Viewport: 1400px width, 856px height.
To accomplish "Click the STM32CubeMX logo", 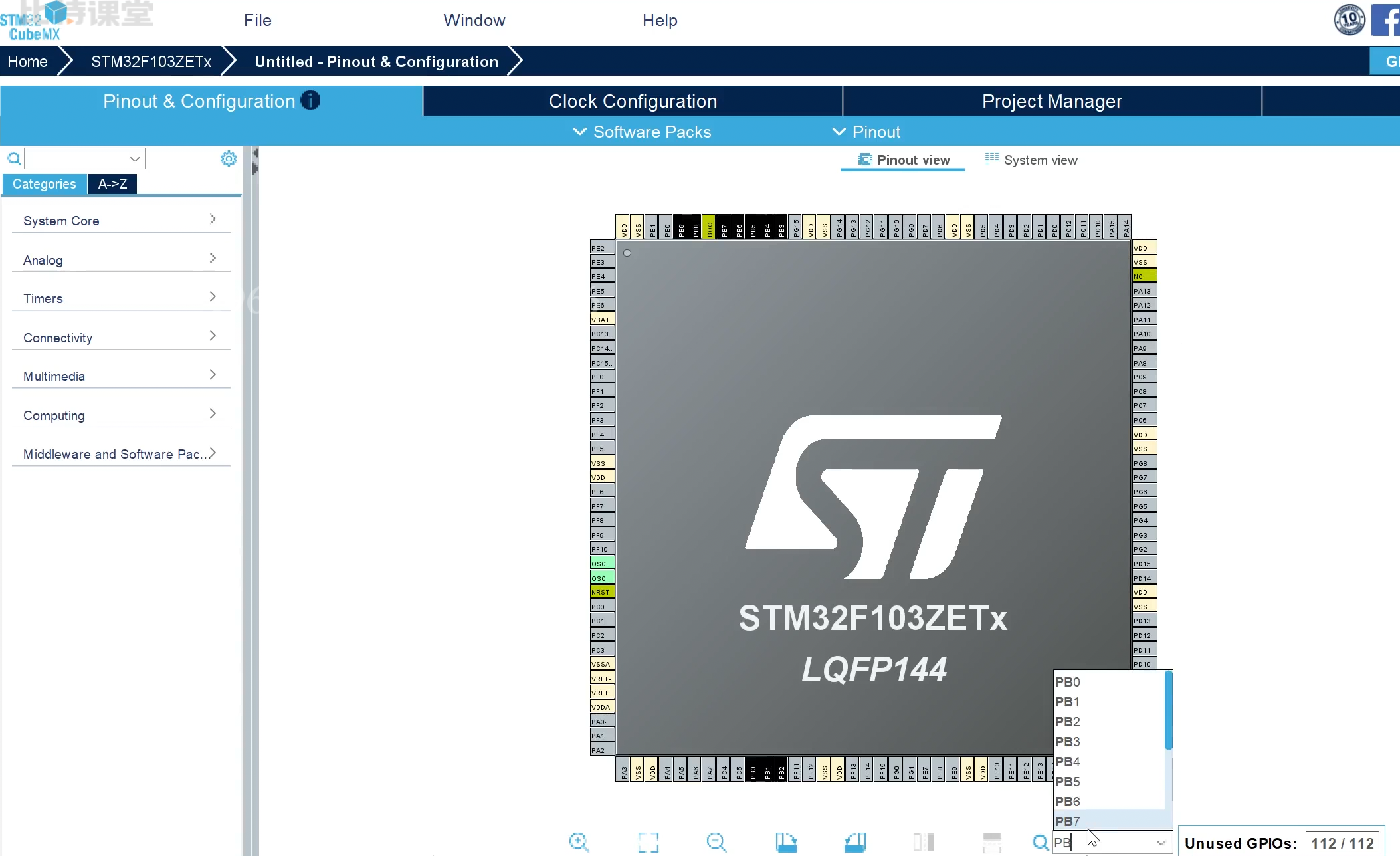I will tap(35, 22).
